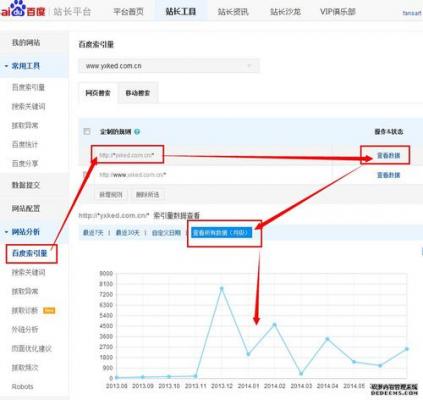The height and width of the screenshot is (400, 423).
Task: Click the 2013.11 chart data point
Action: point(195,376)
